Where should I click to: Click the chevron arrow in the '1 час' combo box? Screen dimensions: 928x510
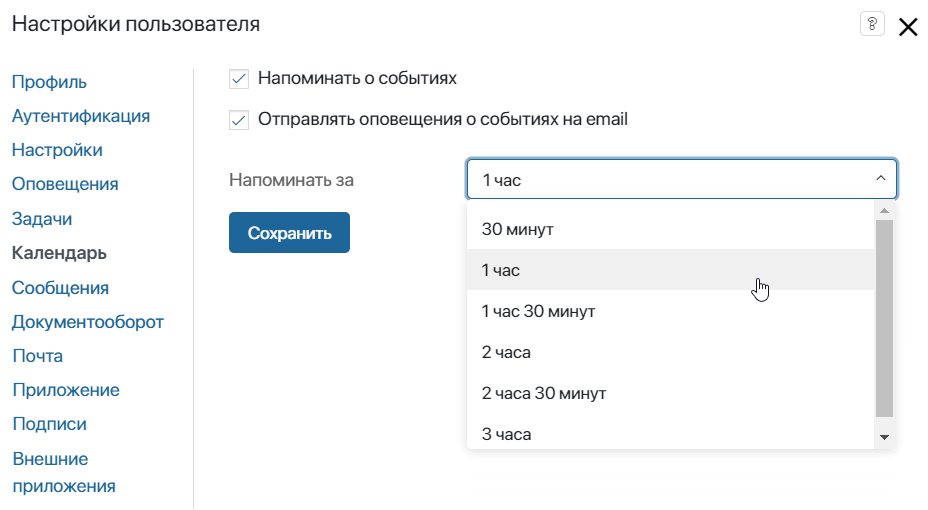tap(881, 178)
